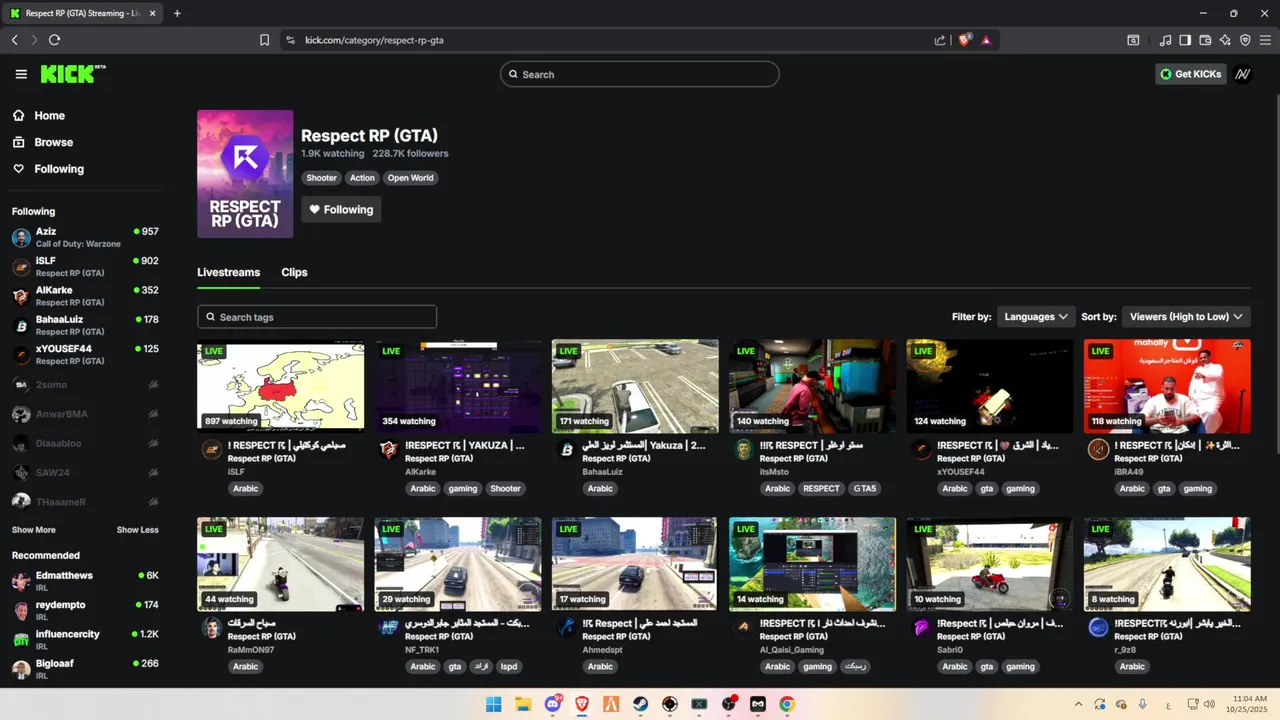Toggle the Following category button

(x=341, y=209)
